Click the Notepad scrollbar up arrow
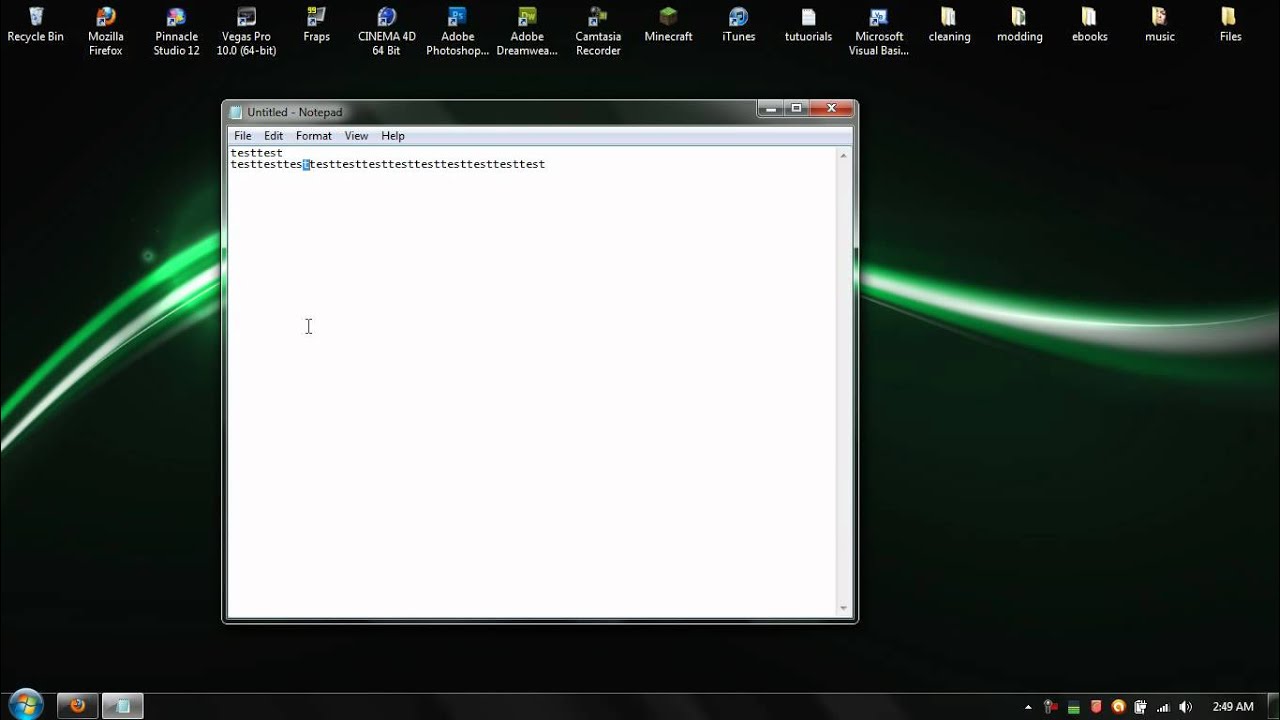The width and height of the screenshot is (1280, 720). (844, 155)
